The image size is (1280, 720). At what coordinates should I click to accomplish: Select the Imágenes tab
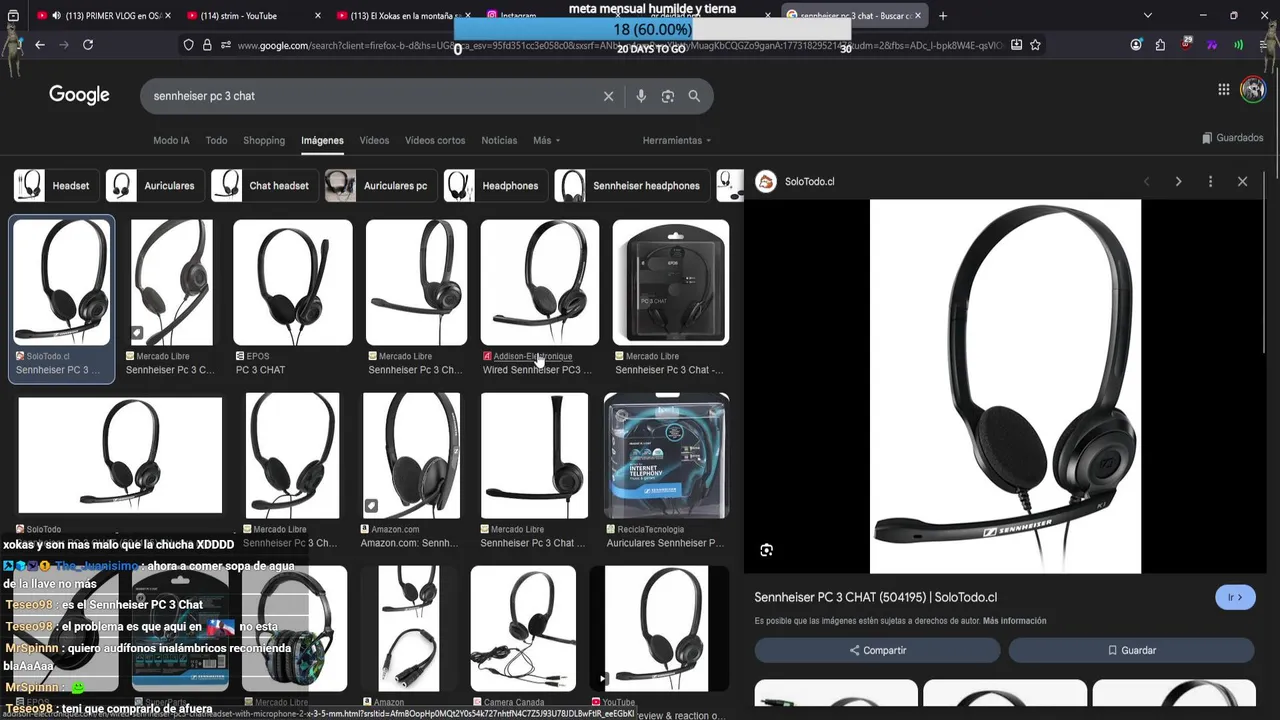coord(322,141)
